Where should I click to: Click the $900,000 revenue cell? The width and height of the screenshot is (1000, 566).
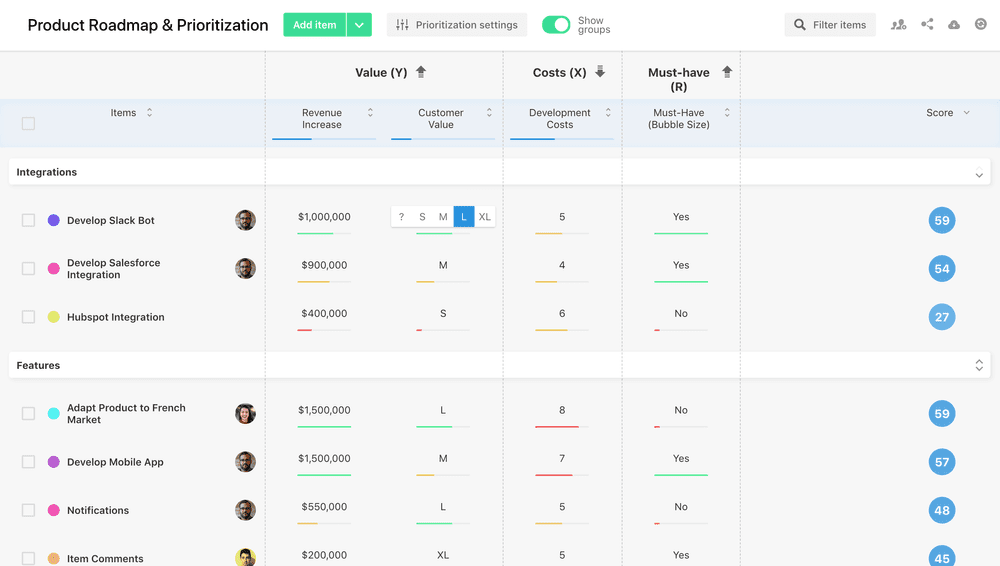[x=324, y=265]
